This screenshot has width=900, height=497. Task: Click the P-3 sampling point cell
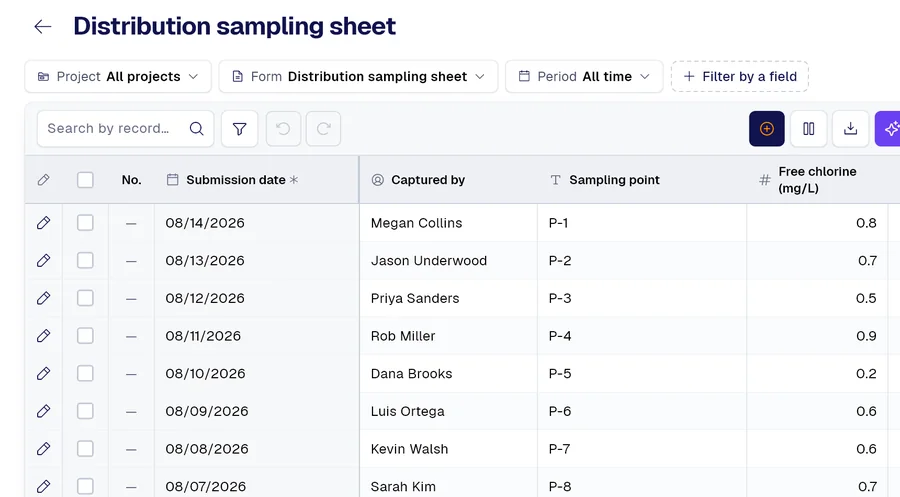[642, 298]
